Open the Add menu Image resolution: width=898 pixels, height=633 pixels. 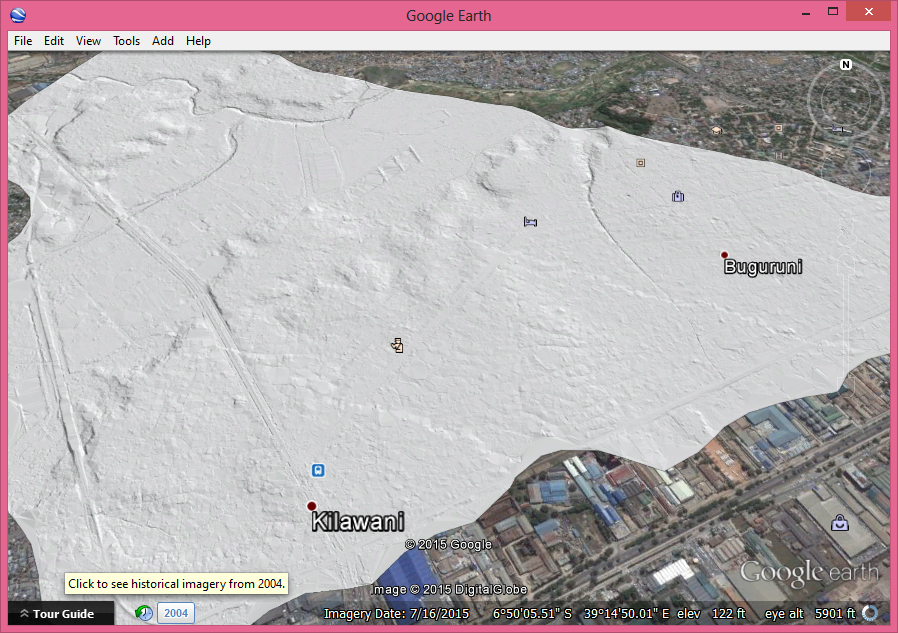point(163,41)
